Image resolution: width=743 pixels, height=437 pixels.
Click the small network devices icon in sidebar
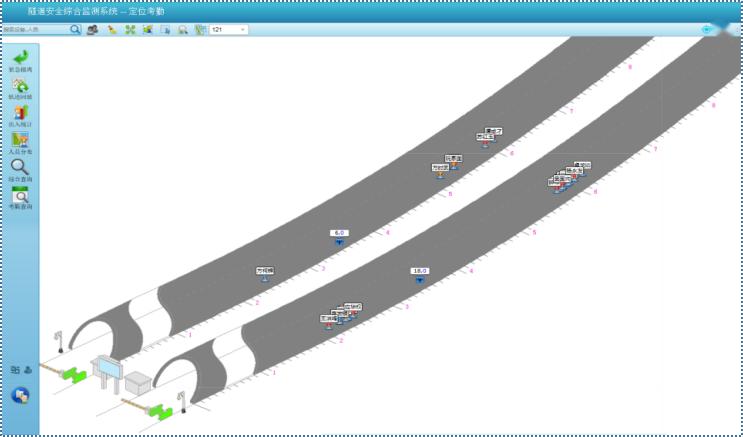(x=15, y=370)
